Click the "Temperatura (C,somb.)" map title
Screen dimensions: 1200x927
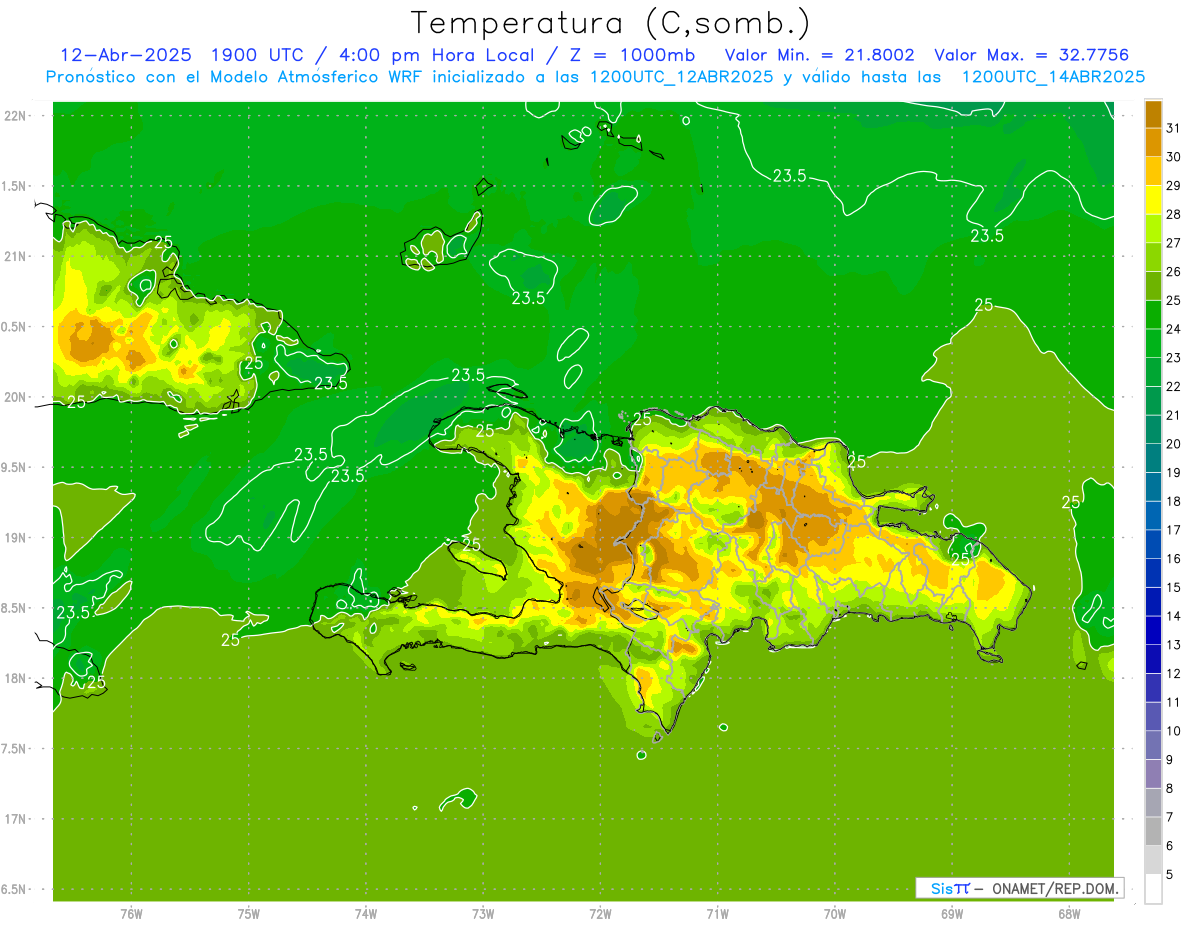pos(610,23)
